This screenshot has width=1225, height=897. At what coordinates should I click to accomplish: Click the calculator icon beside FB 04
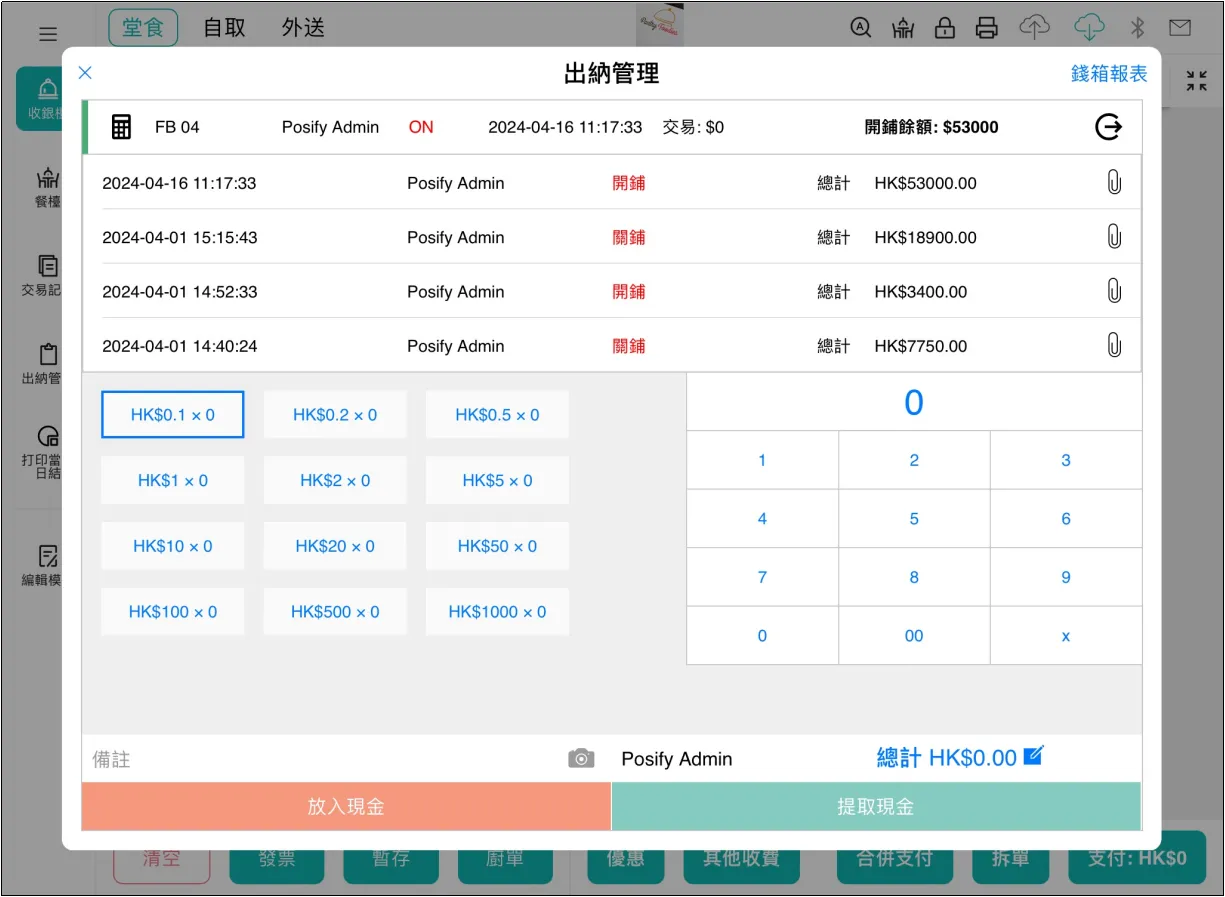[x=121, y=127]
